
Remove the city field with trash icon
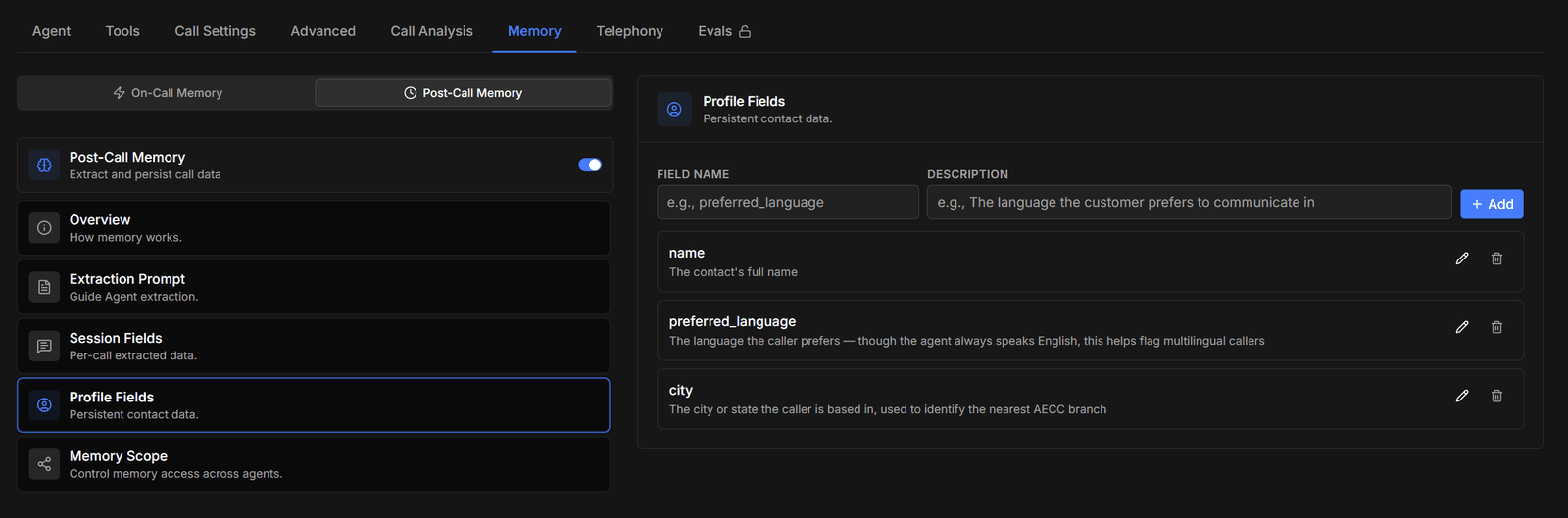coord(1496,396)
